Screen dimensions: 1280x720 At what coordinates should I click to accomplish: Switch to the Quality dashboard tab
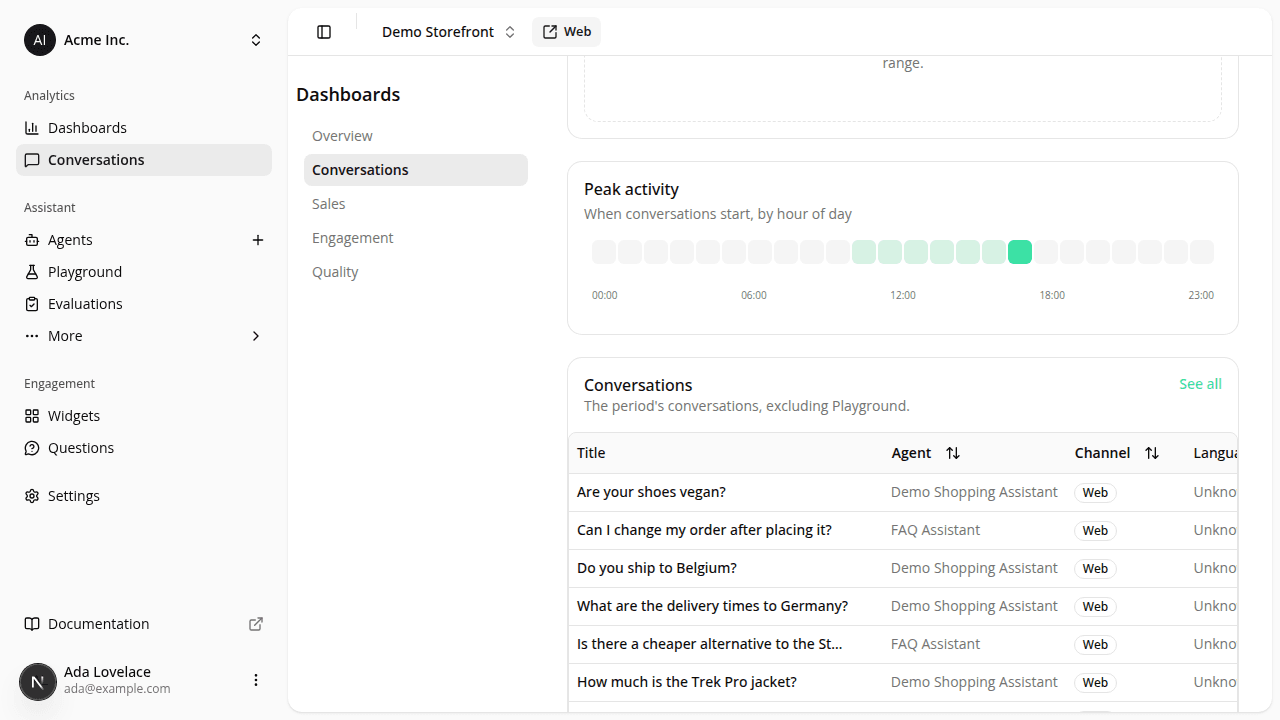pyautogui.click(x=416, y=272)
